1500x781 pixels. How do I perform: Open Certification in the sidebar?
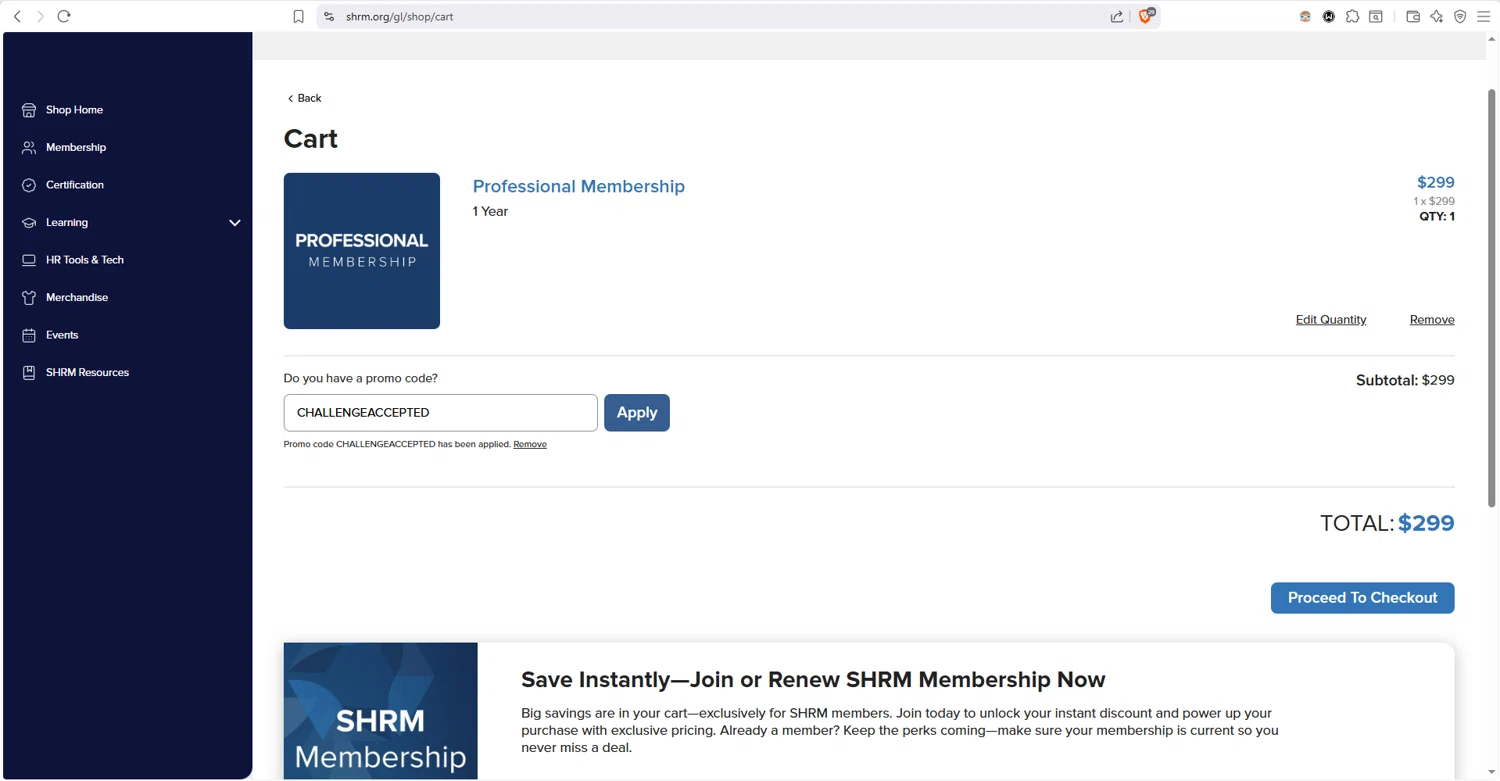coord(74,185)
